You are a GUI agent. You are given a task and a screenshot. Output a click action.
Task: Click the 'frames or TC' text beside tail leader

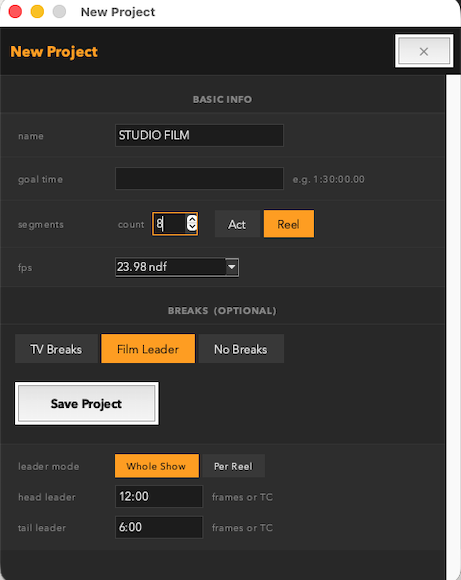pyautogui.click(x=242, y=527)
